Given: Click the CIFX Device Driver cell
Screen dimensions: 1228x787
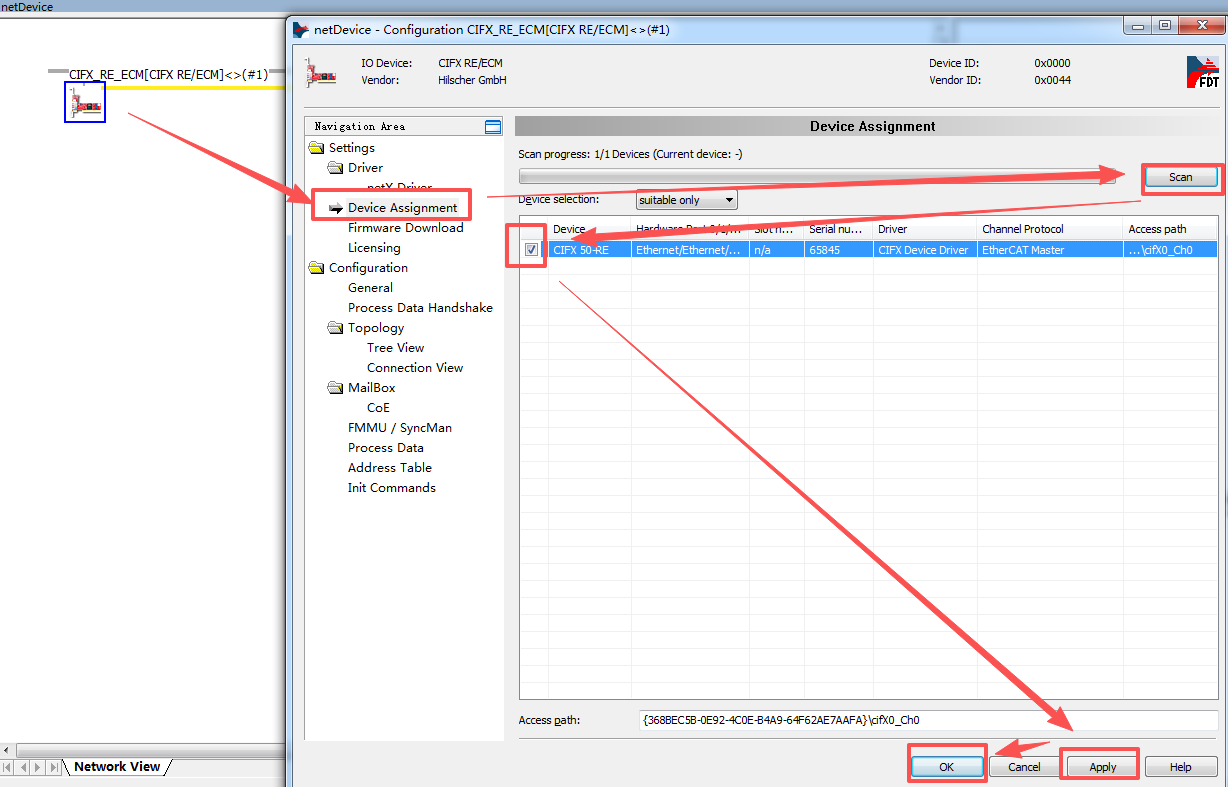Looking at the screenshot, I should pos(925,250).
